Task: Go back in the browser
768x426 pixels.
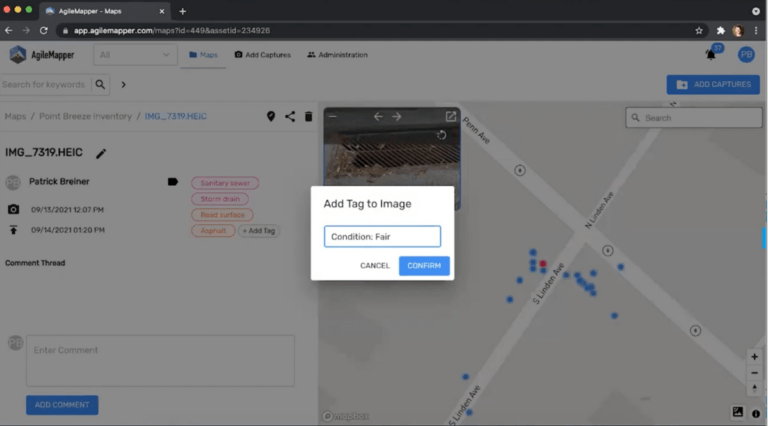Action: click(x=9, y=30)
